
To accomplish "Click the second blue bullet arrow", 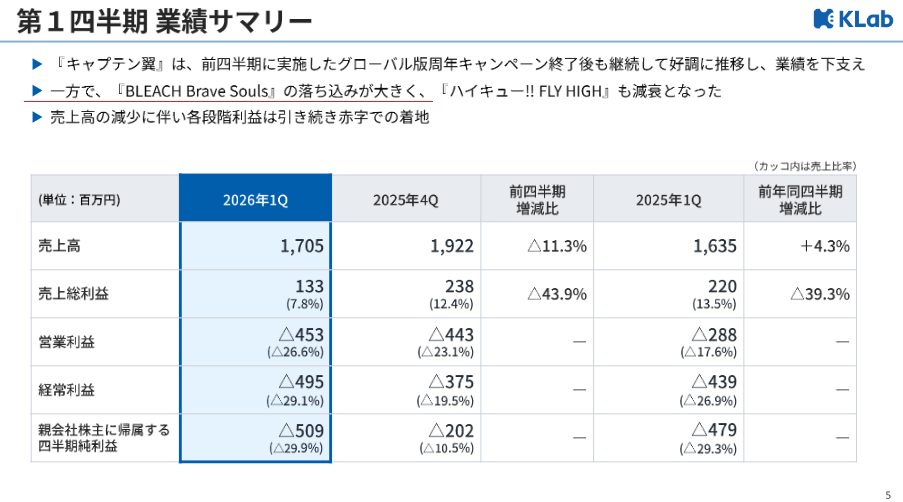I will [x=37, y=90].
